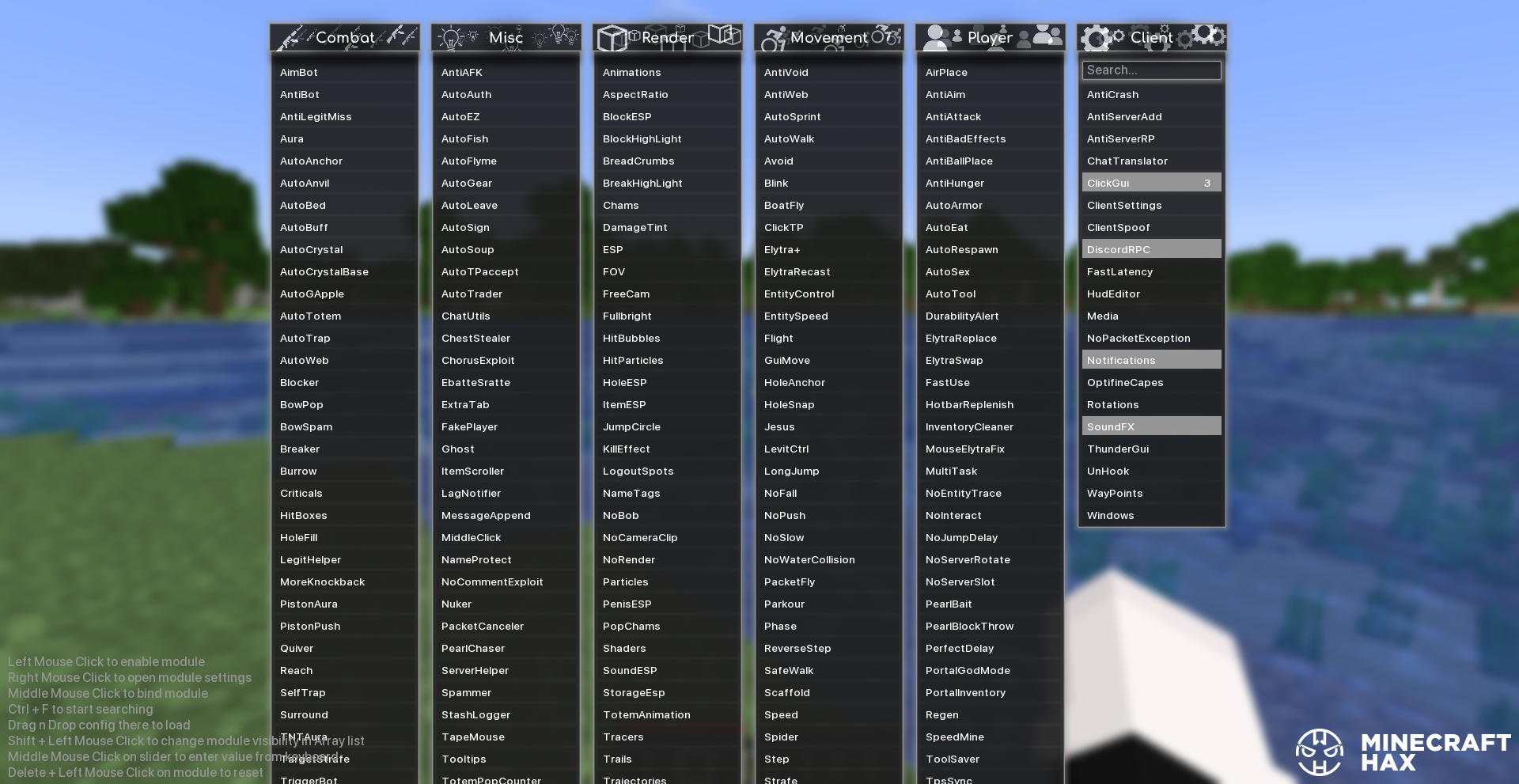The height and width of the screenshot is (784, 1519).
Task: Click the lightbulb icon left of Misc
Action: [451, 37]
